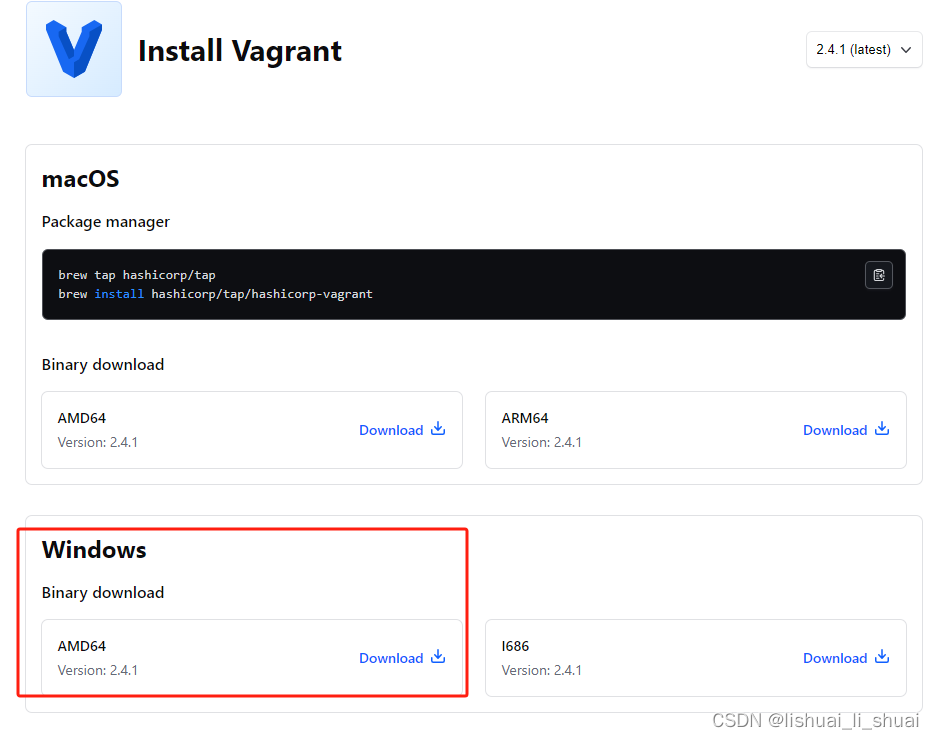This screenshot has height=739, width=934.
Task: Click the CSDN @lishuai_li_shuai watermark
Action: (x=816, y=719)
